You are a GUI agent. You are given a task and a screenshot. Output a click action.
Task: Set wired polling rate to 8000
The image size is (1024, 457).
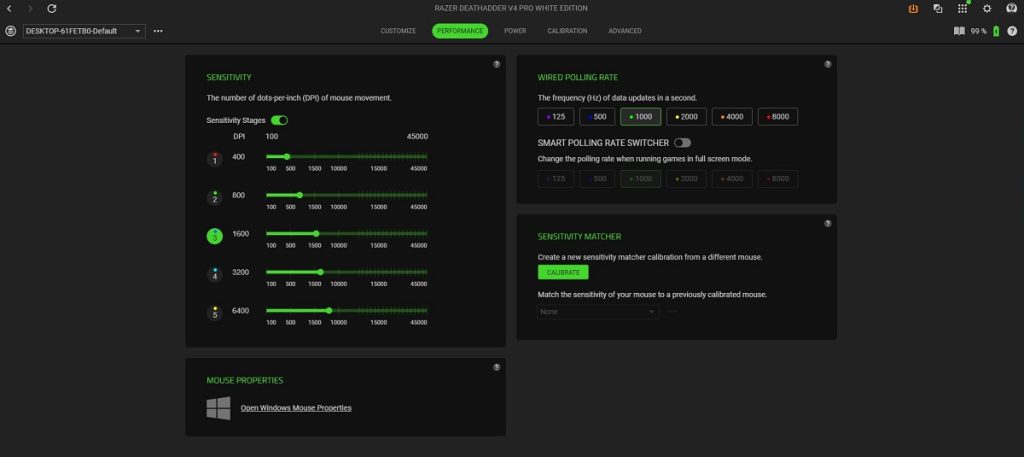(778, 117)
